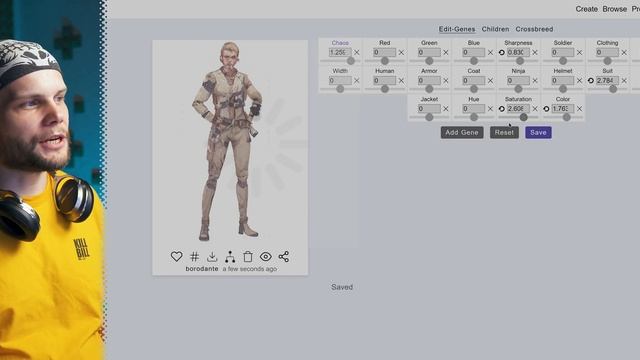
Task: Open the family tree icon
Action: click(x=230, y=256)
